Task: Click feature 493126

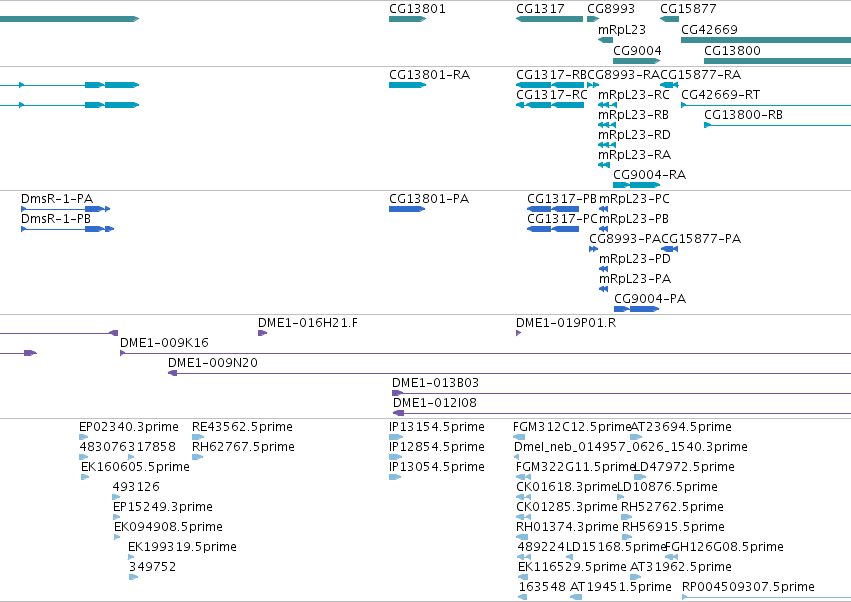Action: 117,497
